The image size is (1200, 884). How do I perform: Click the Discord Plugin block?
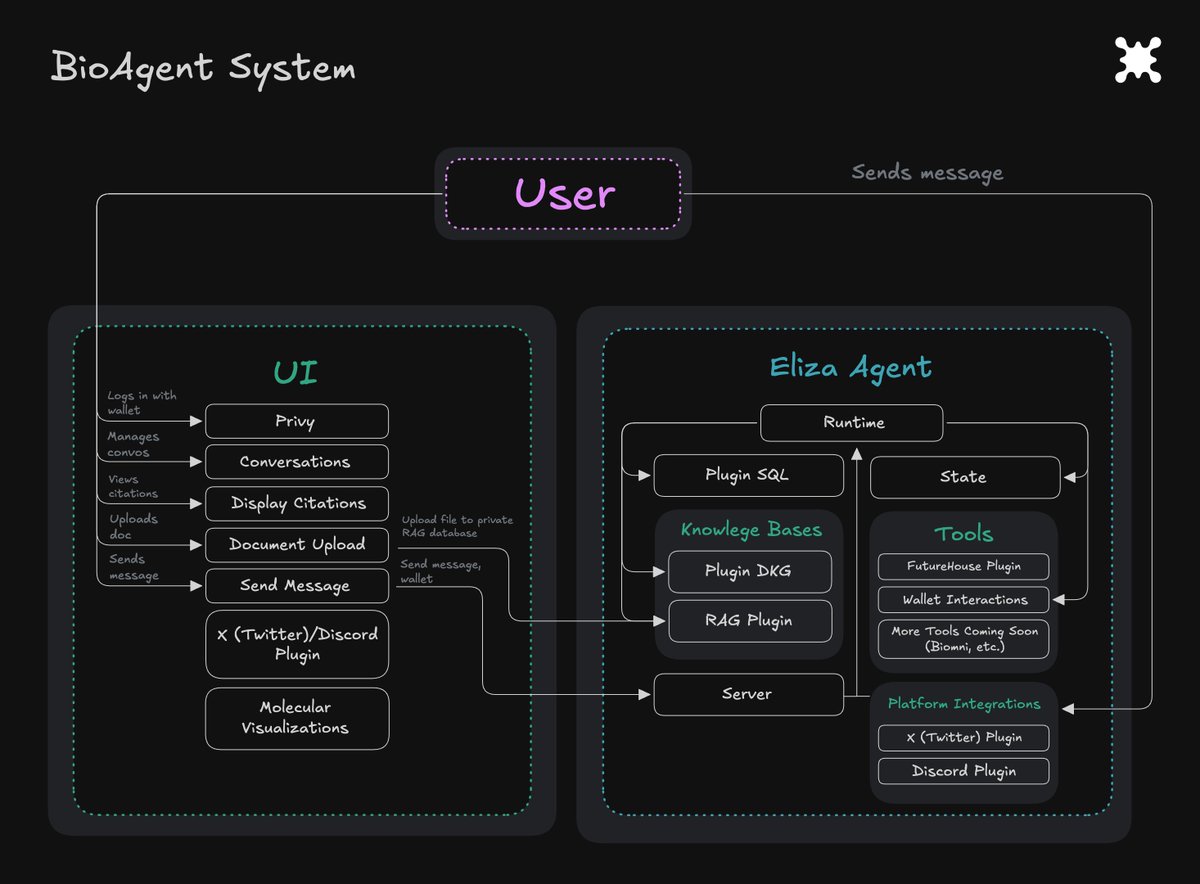point(963,771)
